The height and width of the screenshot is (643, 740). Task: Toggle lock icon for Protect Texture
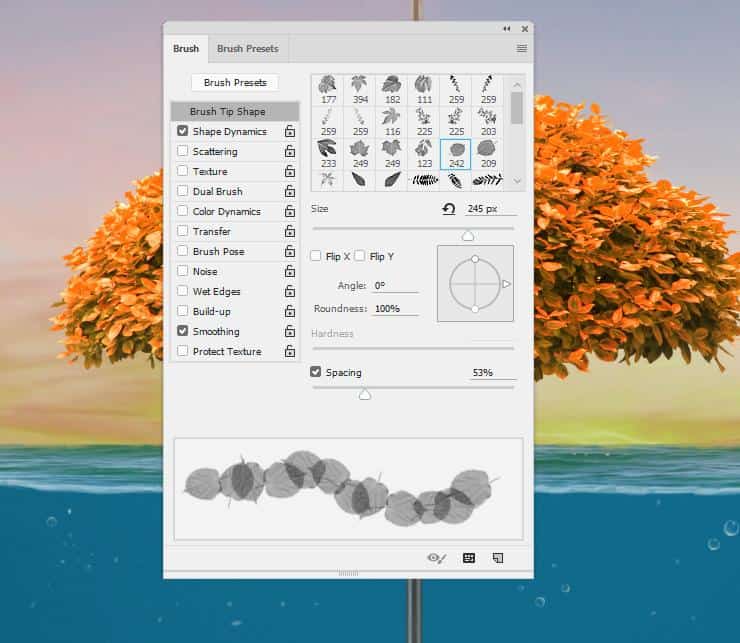click(x=290, y=351)
